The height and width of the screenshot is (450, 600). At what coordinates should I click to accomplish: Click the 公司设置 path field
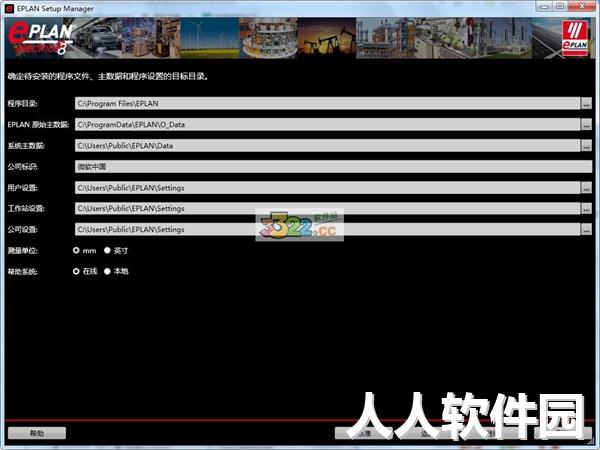(x=328, y=230)
